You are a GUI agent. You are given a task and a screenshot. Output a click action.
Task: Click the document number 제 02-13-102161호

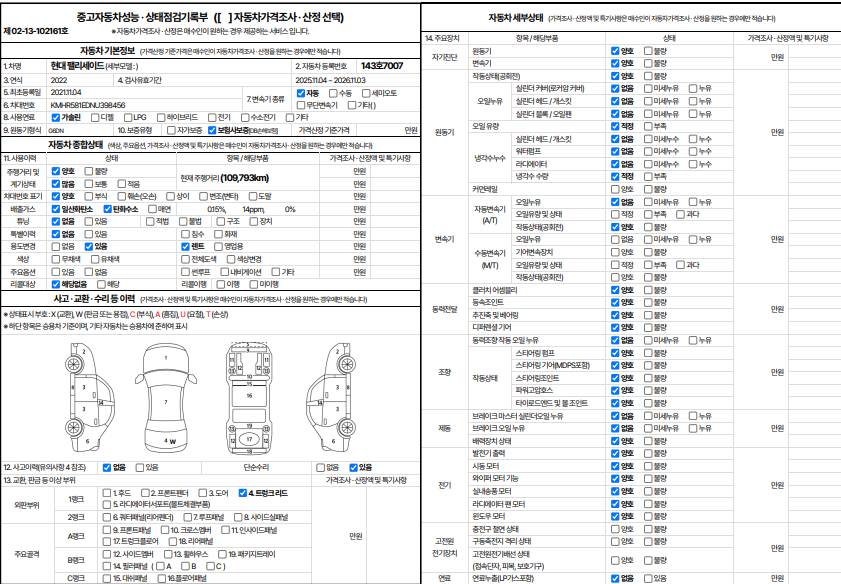[36, 31]
